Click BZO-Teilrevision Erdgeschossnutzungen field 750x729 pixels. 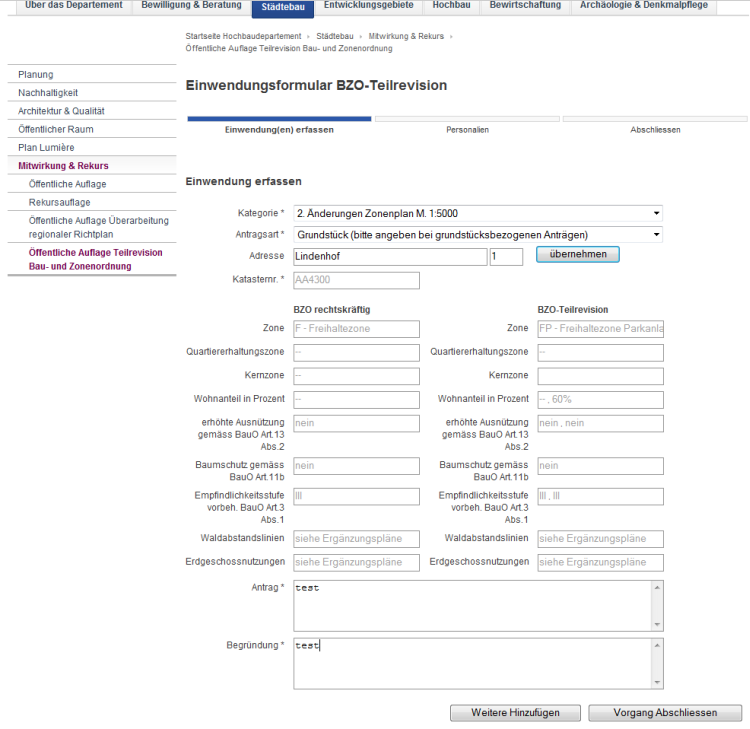point(600,563)
